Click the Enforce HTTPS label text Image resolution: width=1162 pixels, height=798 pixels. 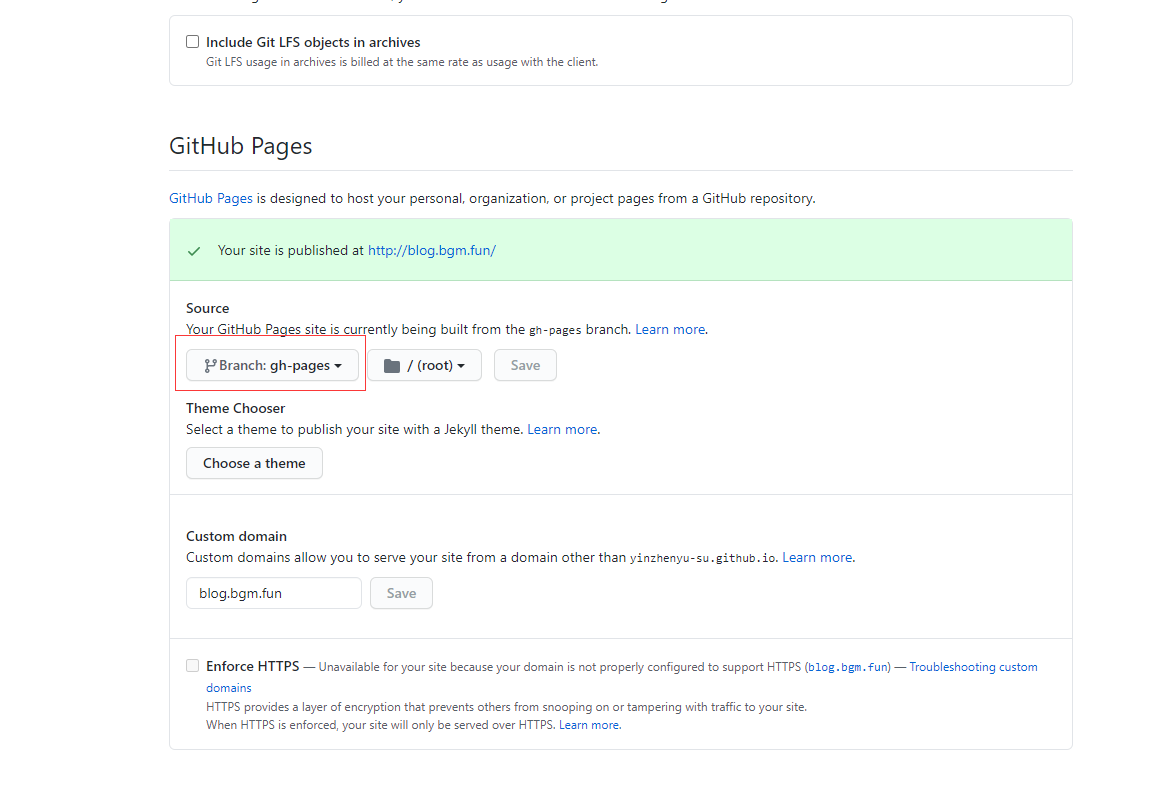pos(253,666)
